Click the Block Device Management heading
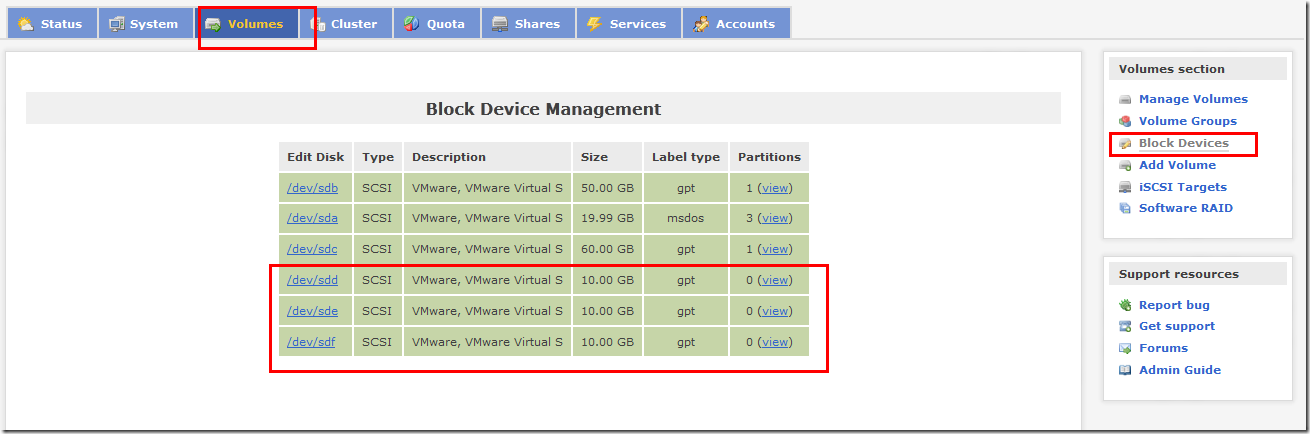Image resolution: width=1310 pixels, height=434 pixels. (x=543, y=109)
